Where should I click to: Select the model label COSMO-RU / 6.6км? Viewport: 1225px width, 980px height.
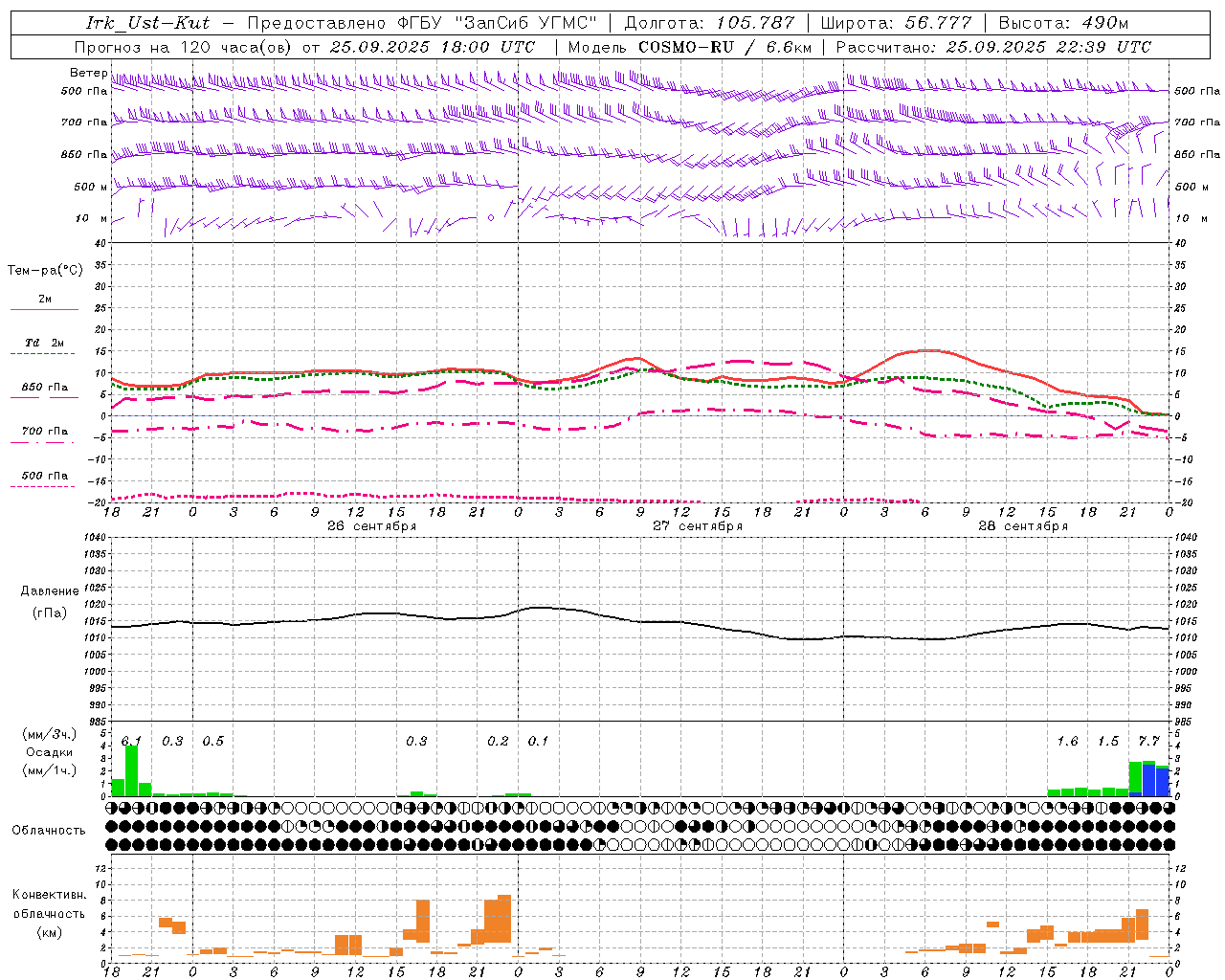[724, 47]
